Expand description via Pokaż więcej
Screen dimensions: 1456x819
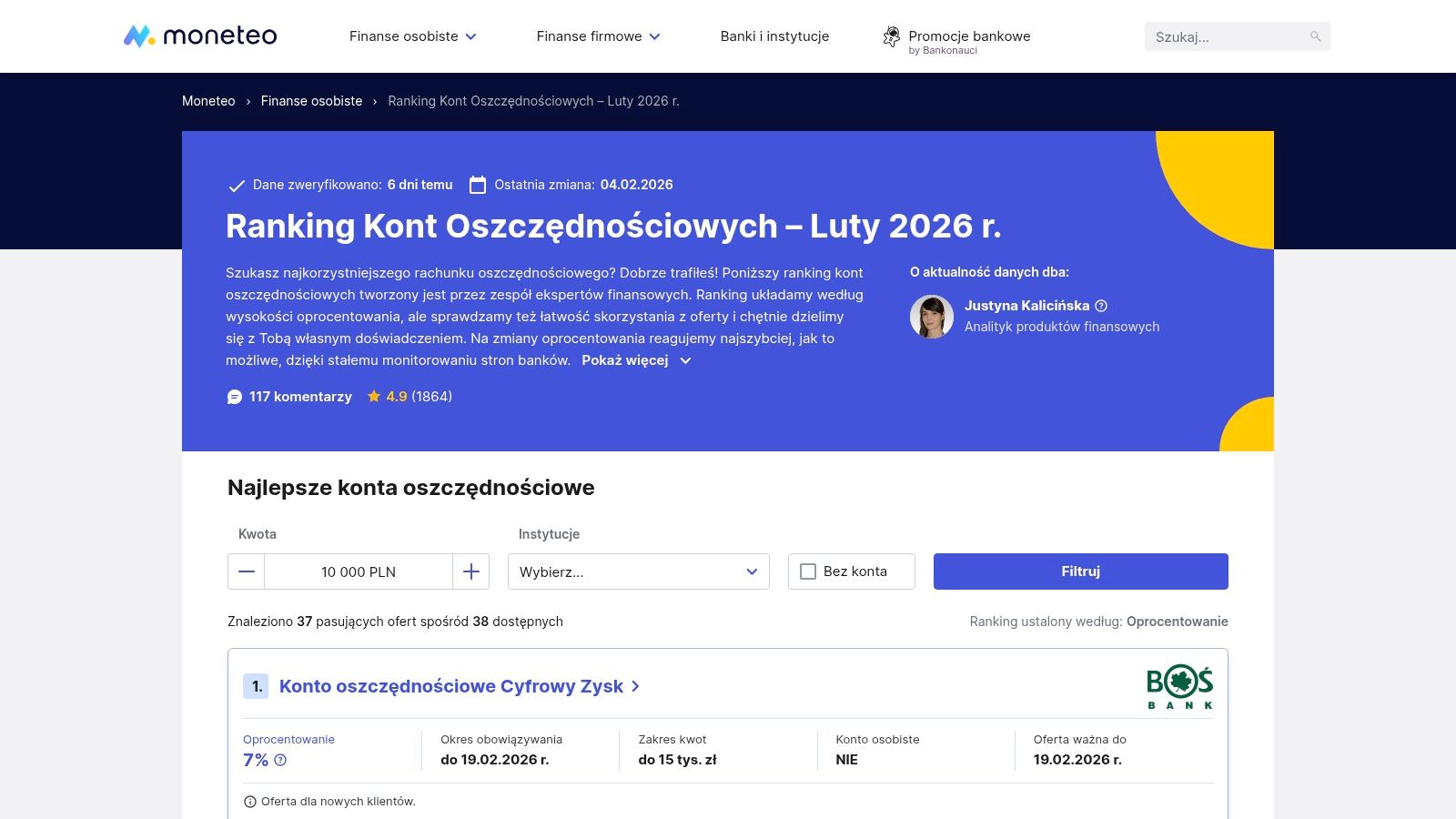(x=636, y=360)
